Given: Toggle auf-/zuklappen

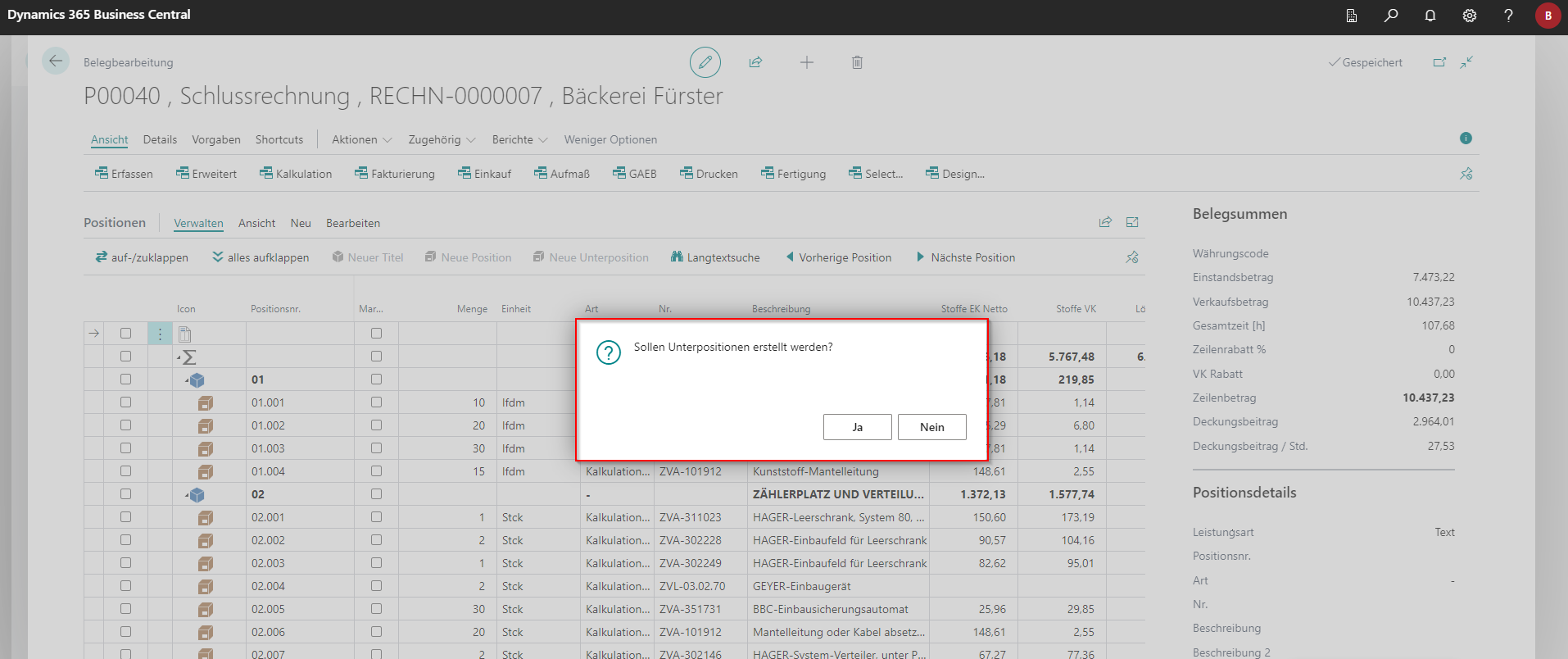Looking at the screenshot, I should pos(142,257).
